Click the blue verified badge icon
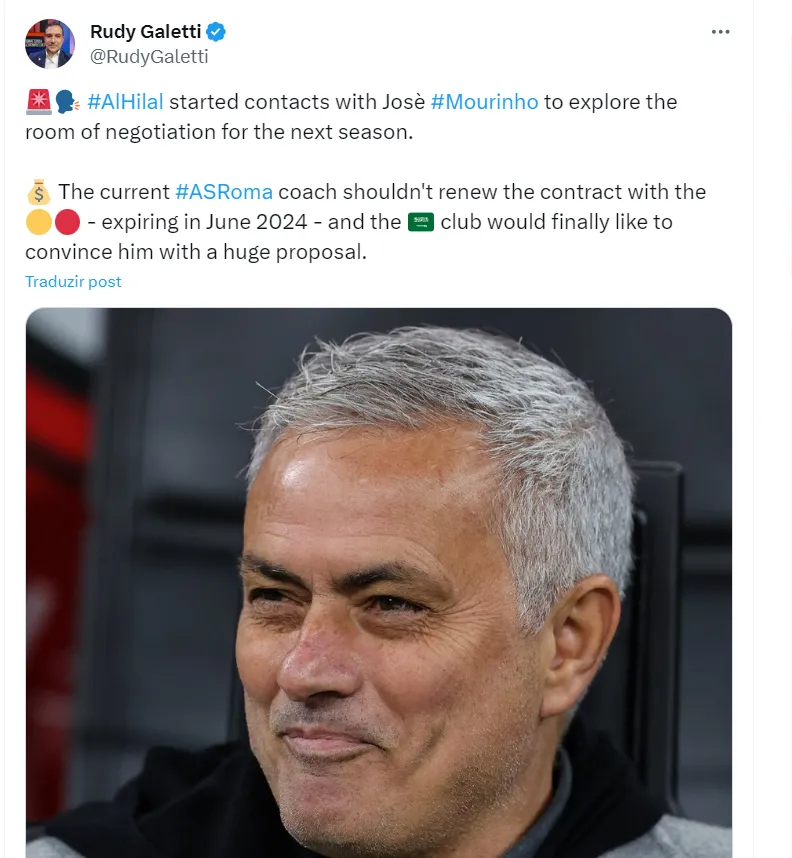This screenshot has width=792, height=858. click(216, 32)
